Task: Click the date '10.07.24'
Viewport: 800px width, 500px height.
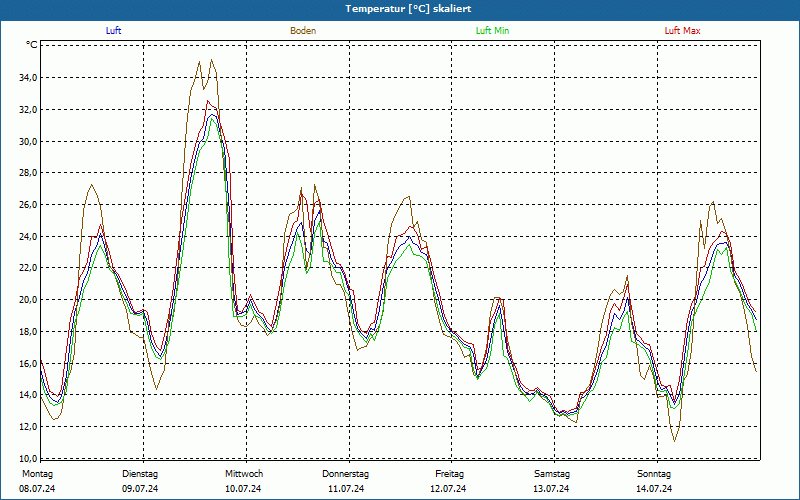Action: coord(243,489)
